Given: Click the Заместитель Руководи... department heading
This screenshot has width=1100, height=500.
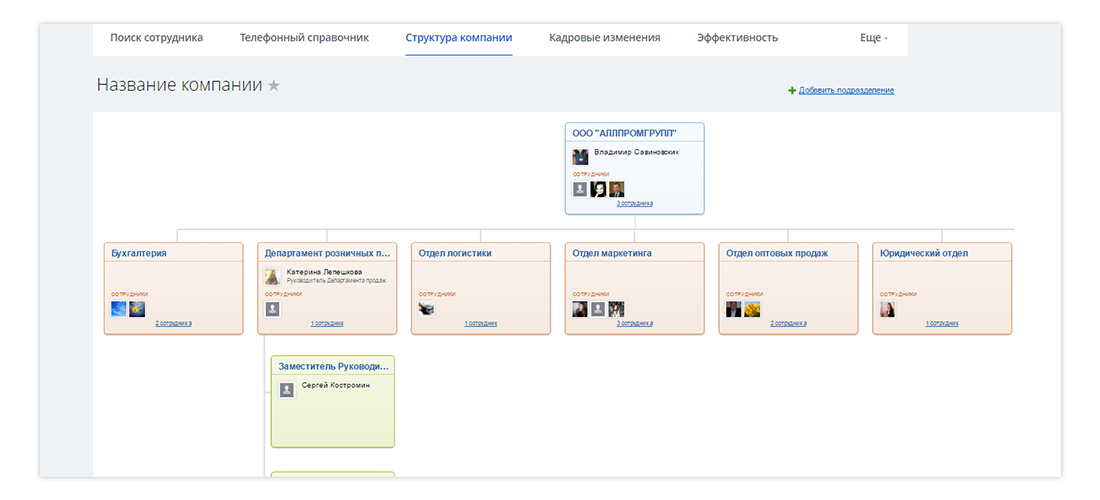Looking at the screenshot, I should click(333, 367).
